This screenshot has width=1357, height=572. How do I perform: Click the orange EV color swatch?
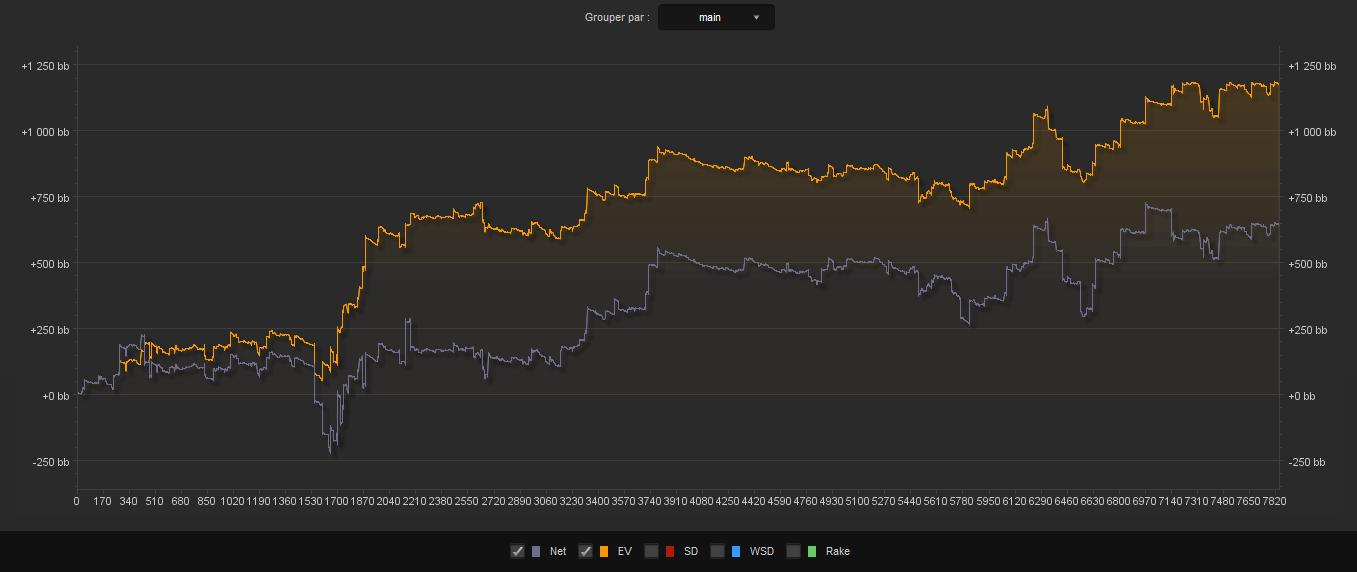604,551
